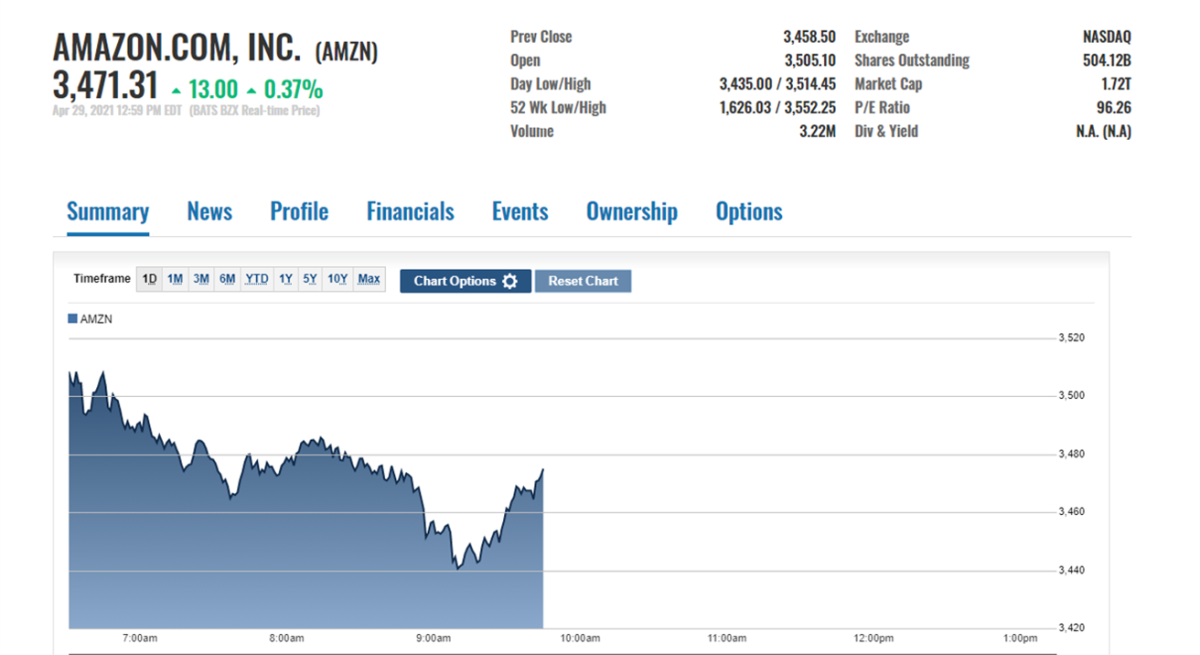Viewport: 1200px width, 655px height.
Task: Click the Market Cap value 1.72T
Action: click(1114, 84)
